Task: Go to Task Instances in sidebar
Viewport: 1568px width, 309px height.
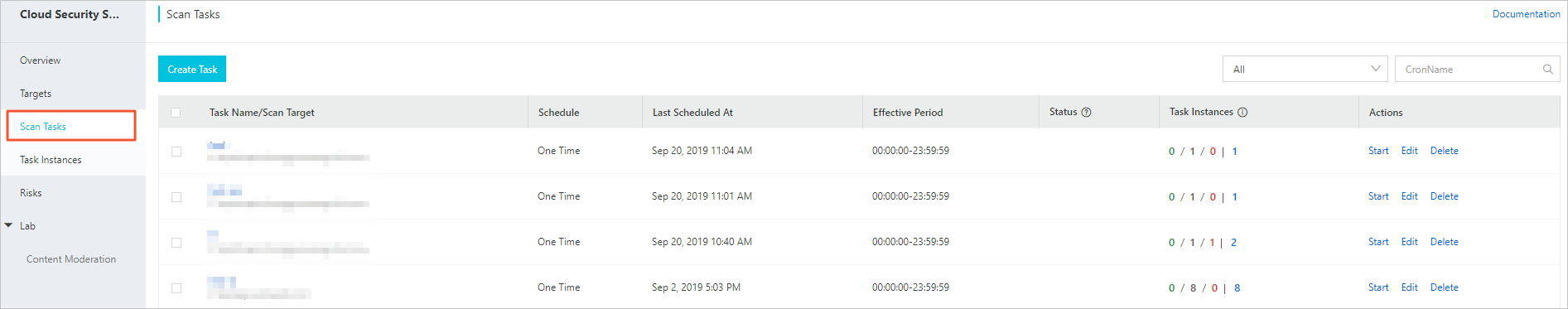Action: coord(51,160)
